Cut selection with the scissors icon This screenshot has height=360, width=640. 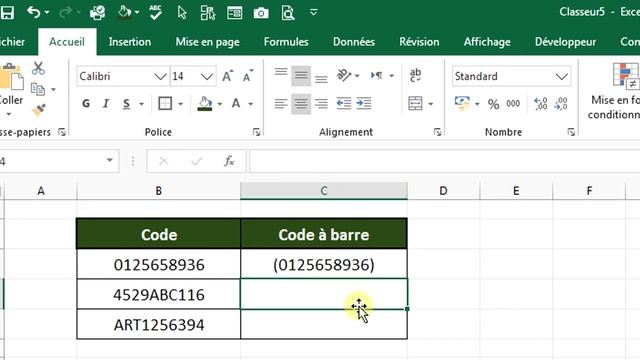coord(38,68)
